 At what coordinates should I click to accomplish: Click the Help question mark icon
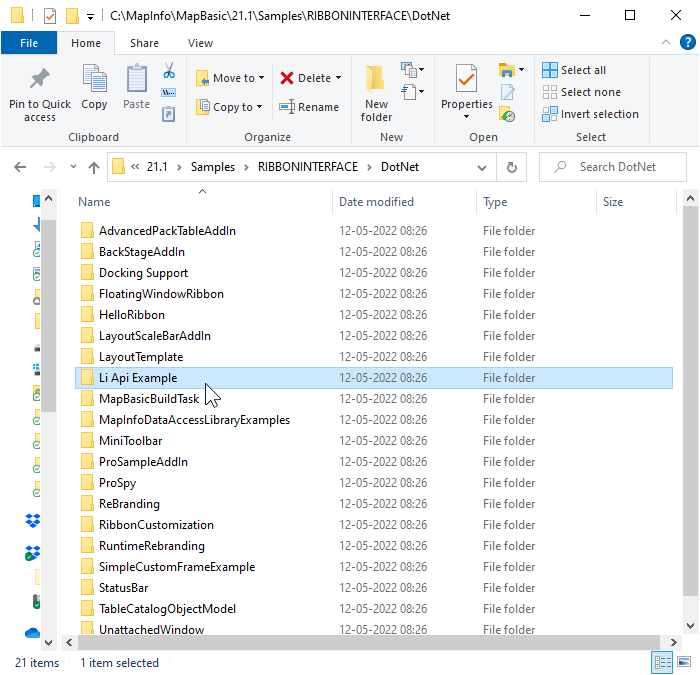(688, 42)
